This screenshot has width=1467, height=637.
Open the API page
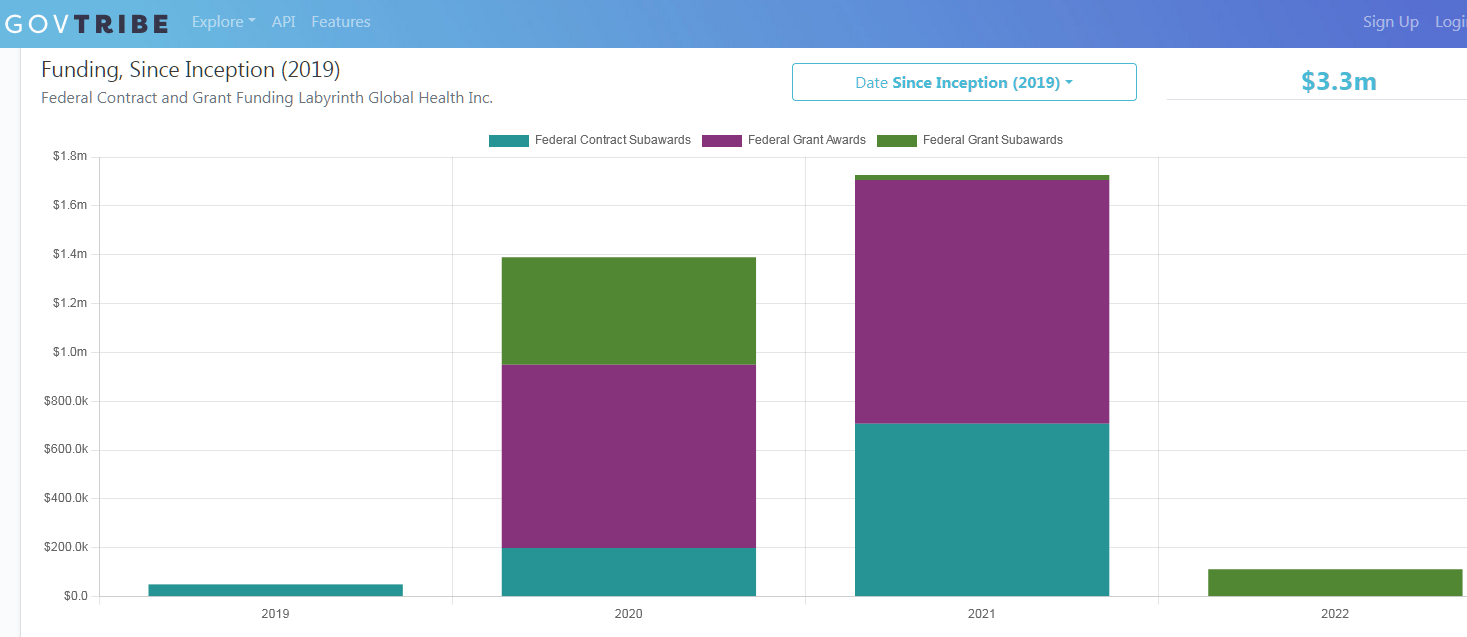pos(283,22)
